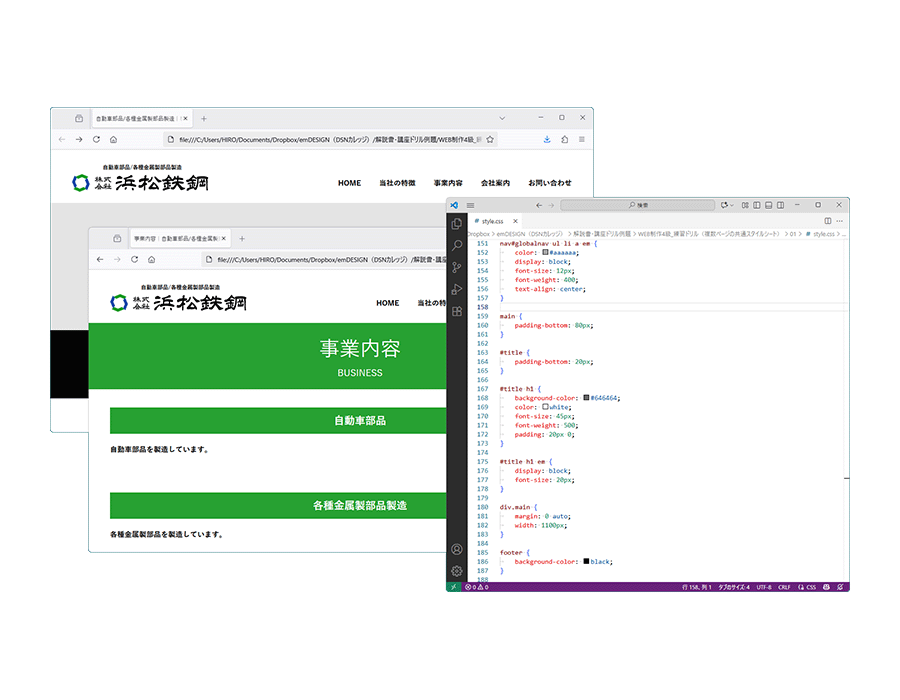Click 会社案内 in the back page navigation
900x700 pixels.
point(495,183)
